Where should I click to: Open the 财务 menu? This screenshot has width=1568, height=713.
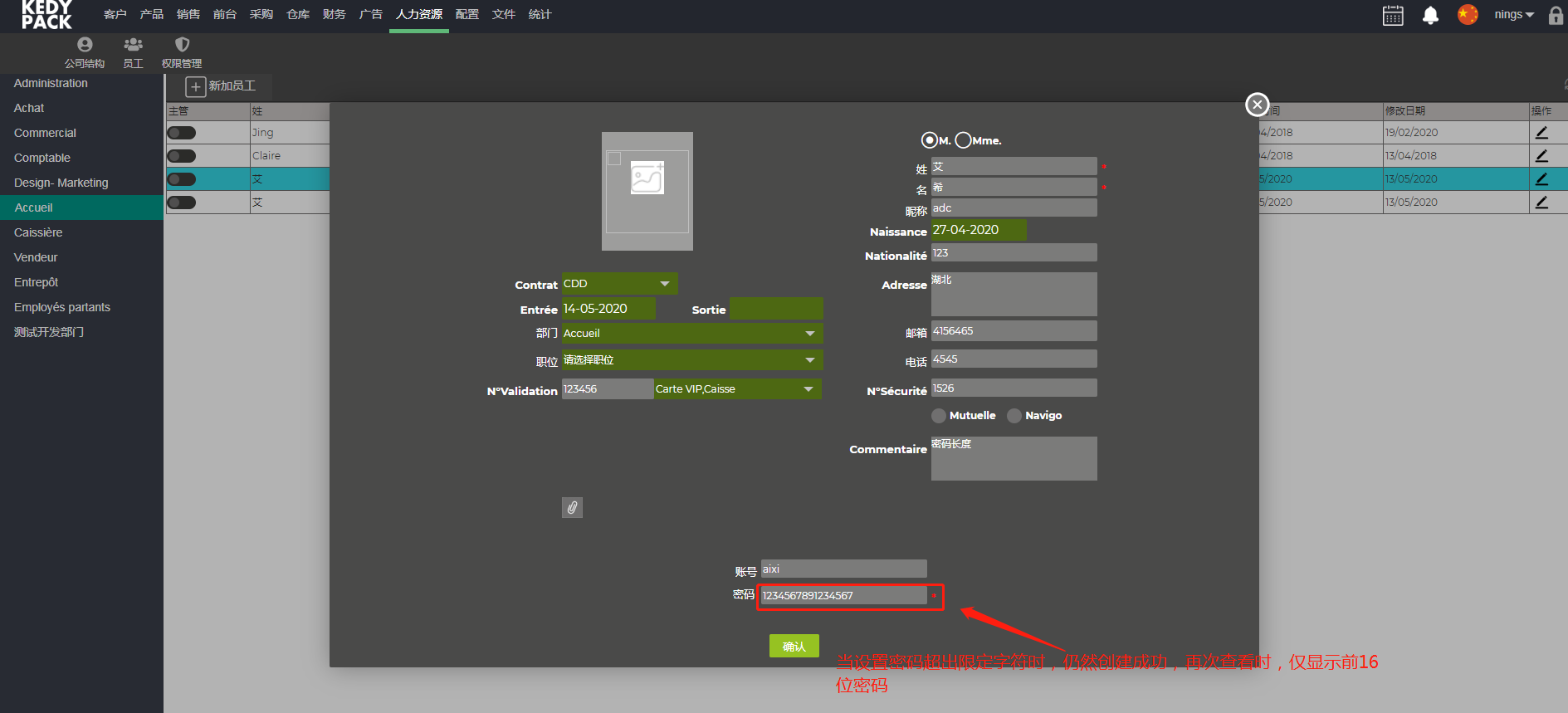(334, 14)
